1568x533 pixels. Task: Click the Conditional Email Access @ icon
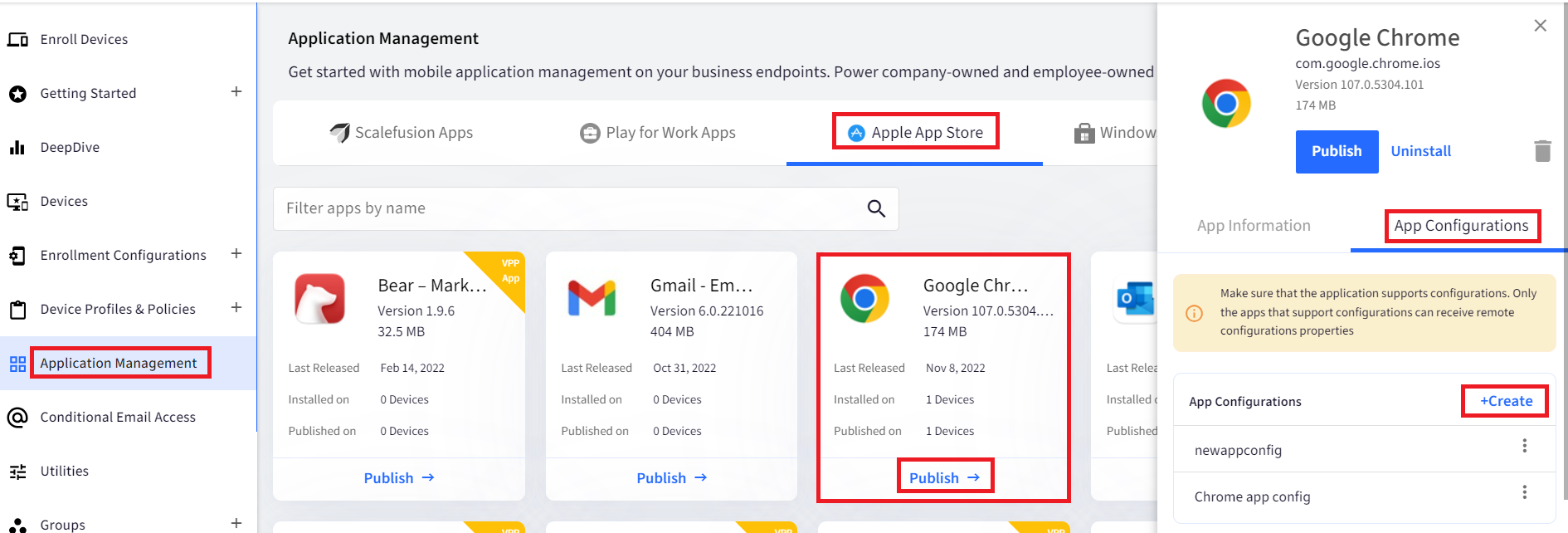[x=17, y=418]
